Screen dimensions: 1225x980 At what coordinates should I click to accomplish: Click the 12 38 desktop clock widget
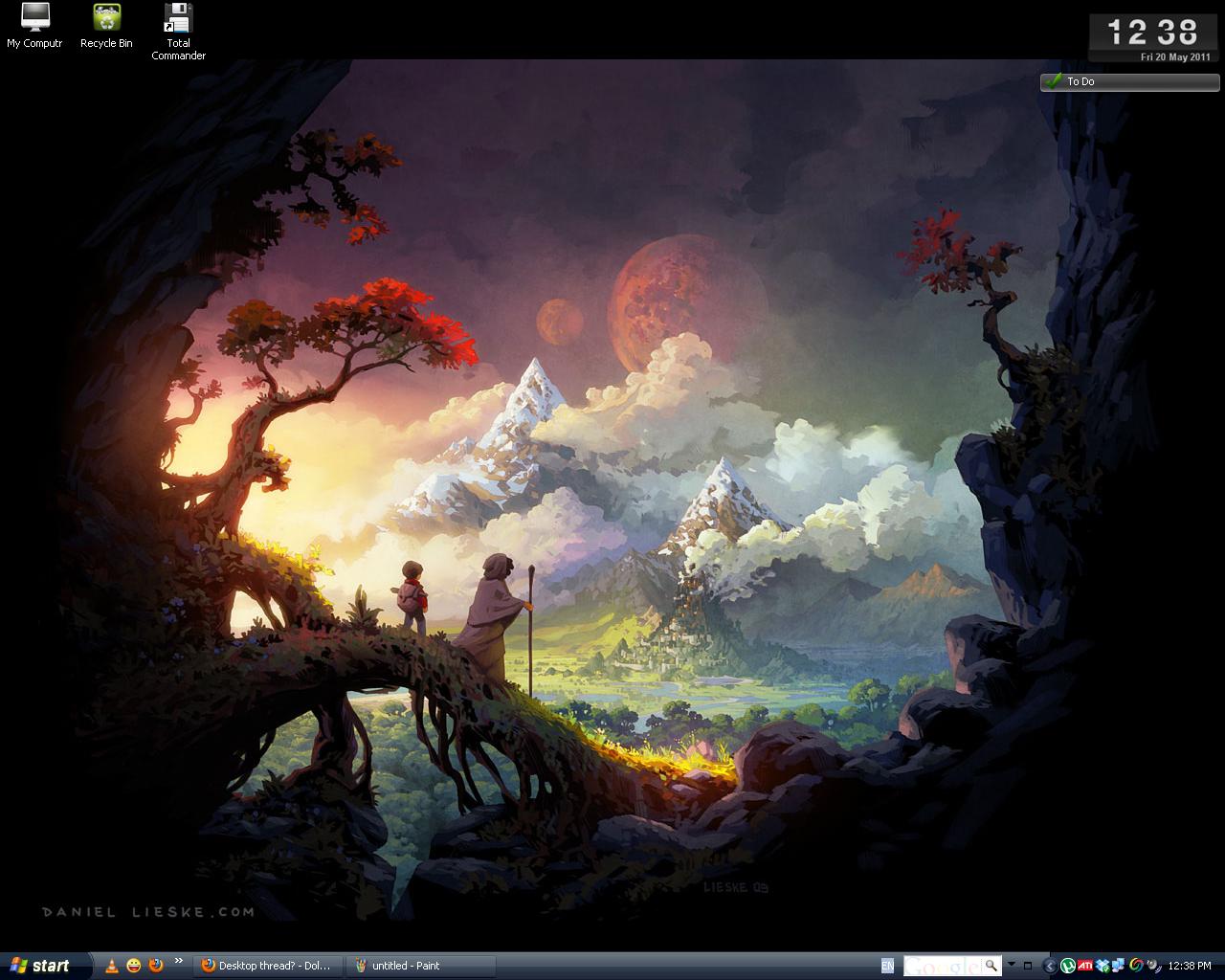(1152, 32)
